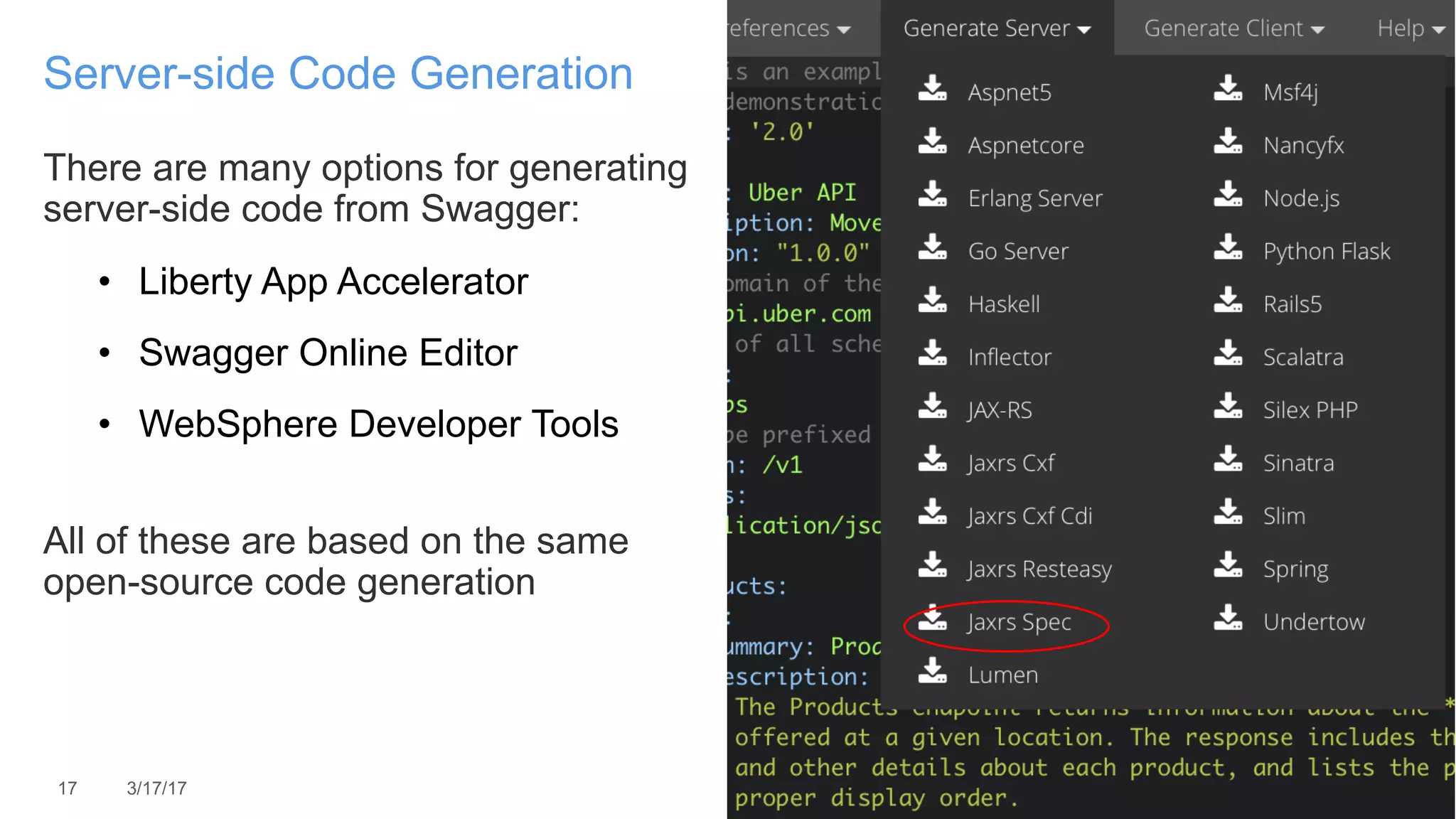This screenshot has height=819, width=1456.
Task: Click the download icon beside Jaxrs Cxf Cdi
Action: click(932, 511)
